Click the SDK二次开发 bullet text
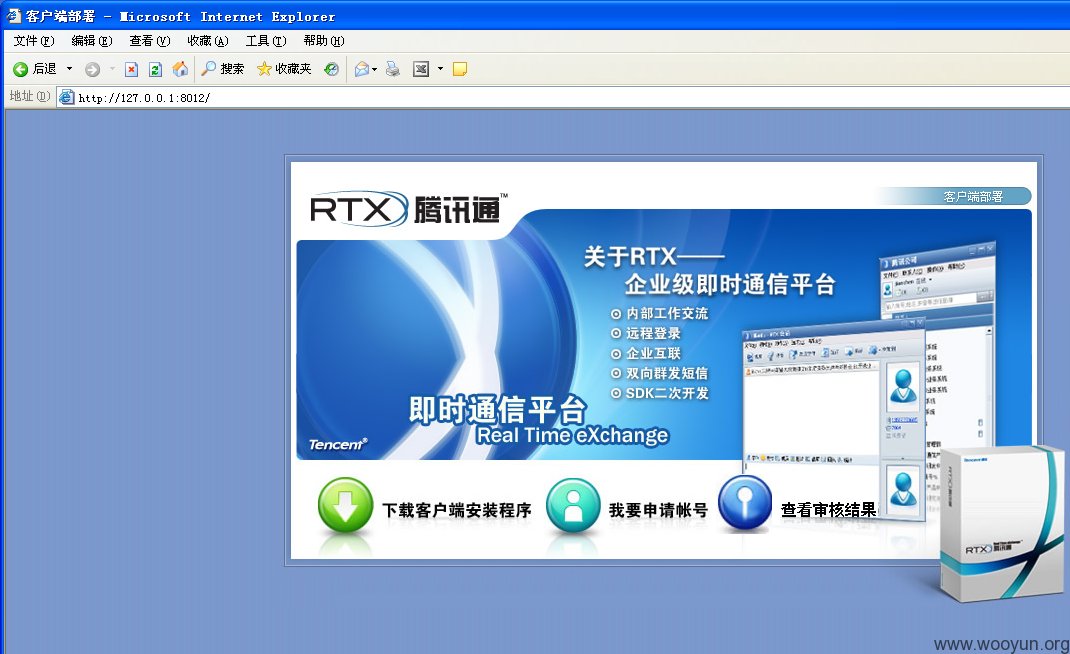This screenshot has height=654, width=1070. 667,393
